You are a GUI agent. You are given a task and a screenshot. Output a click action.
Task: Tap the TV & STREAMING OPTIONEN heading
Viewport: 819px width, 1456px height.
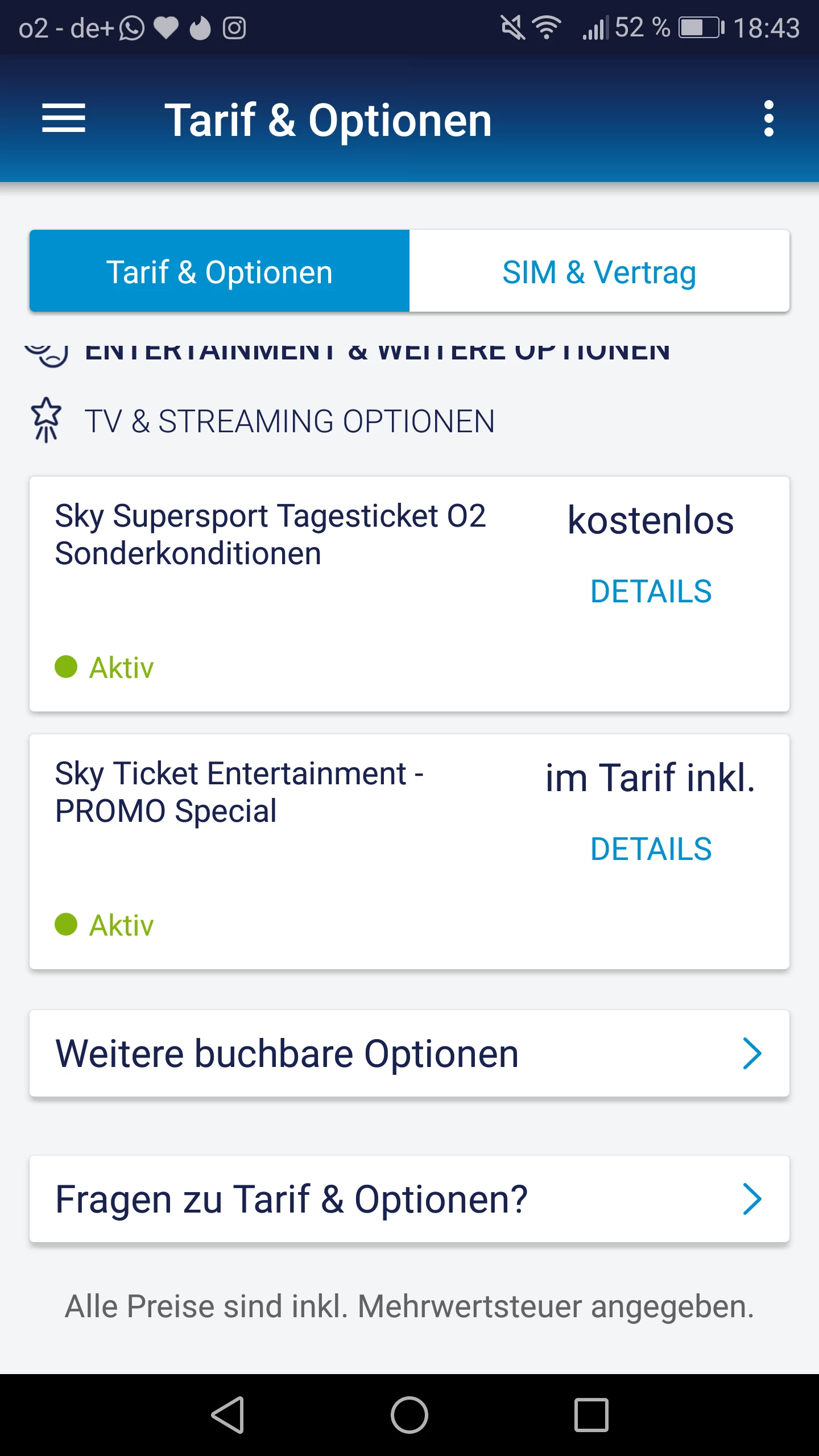point(289,421)
